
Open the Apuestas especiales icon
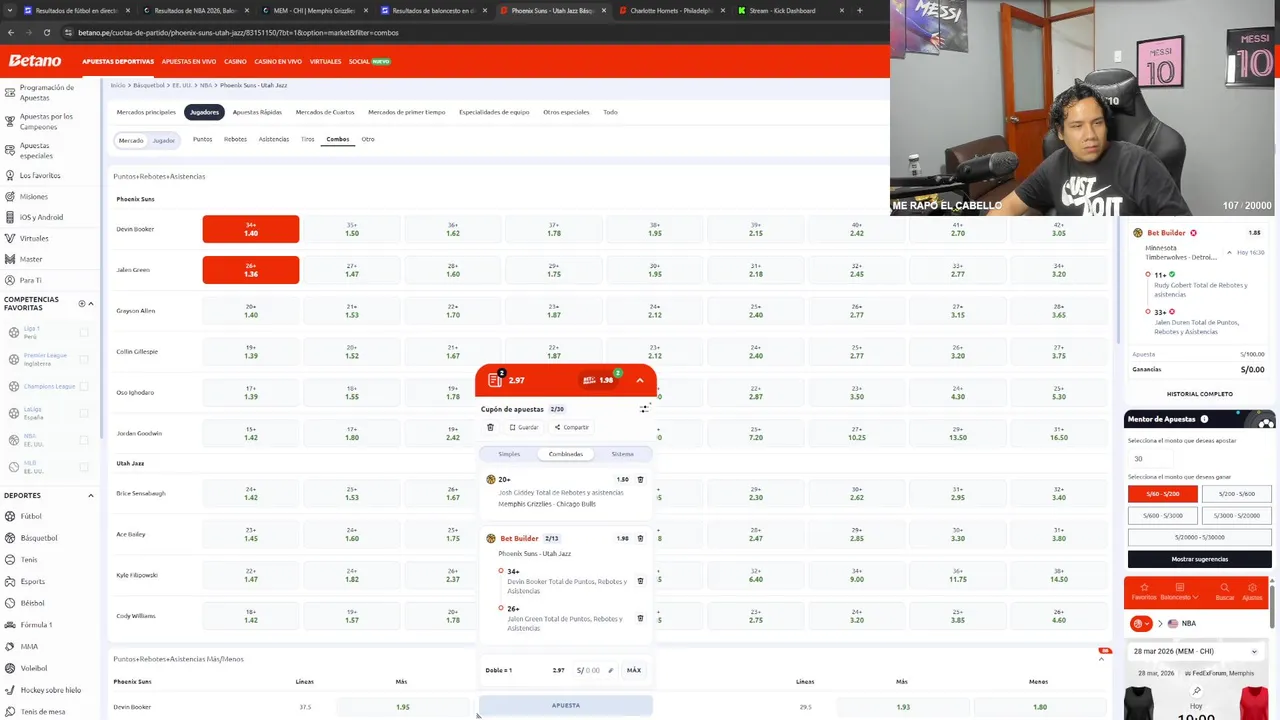[10, 150]
